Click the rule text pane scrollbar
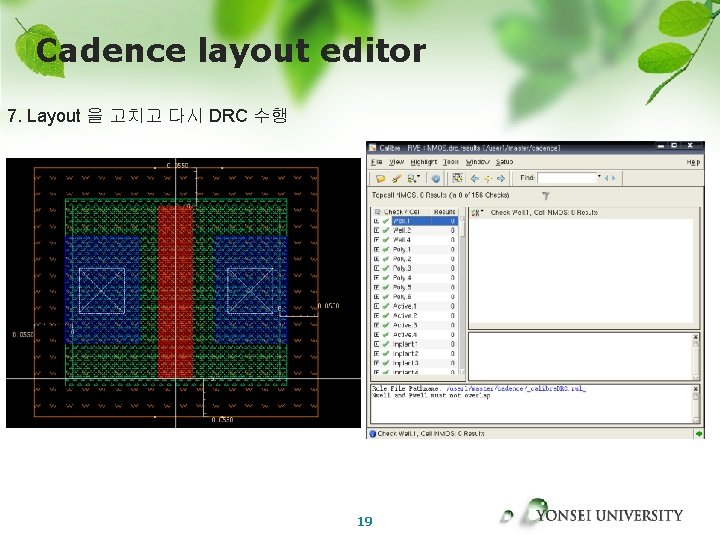The height and width of the screenshot is (540, 720). click(x=696, y=406)
